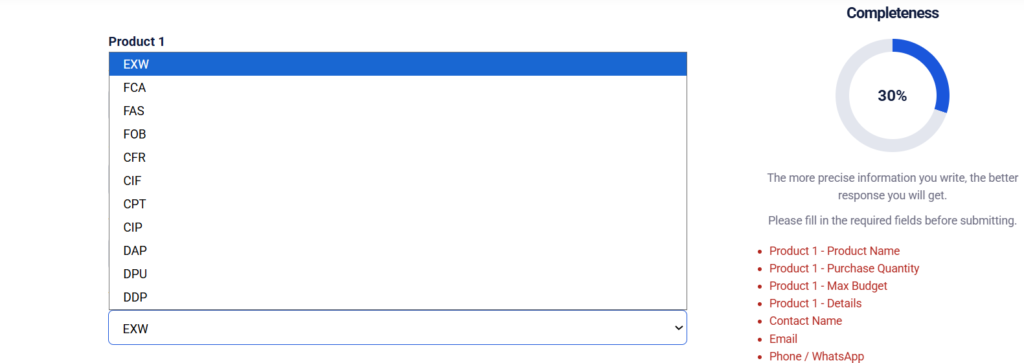1024x363 pixels.
Task: Click the 30% completeness progress ring
Action: (892, 95)
